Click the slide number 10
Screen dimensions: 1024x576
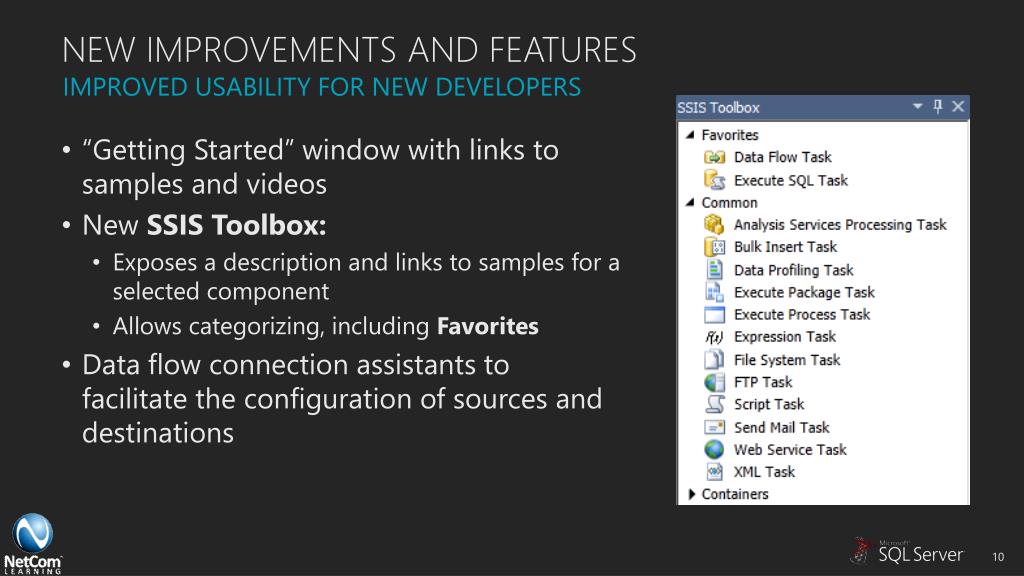[x=998, y=557]
